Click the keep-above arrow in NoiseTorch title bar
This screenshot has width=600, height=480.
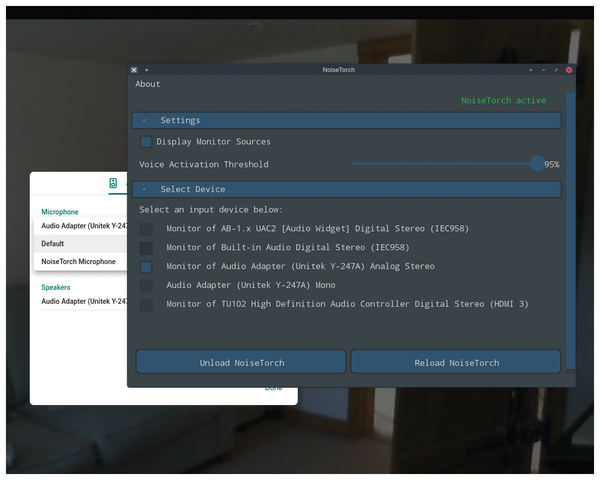[531, 70]
